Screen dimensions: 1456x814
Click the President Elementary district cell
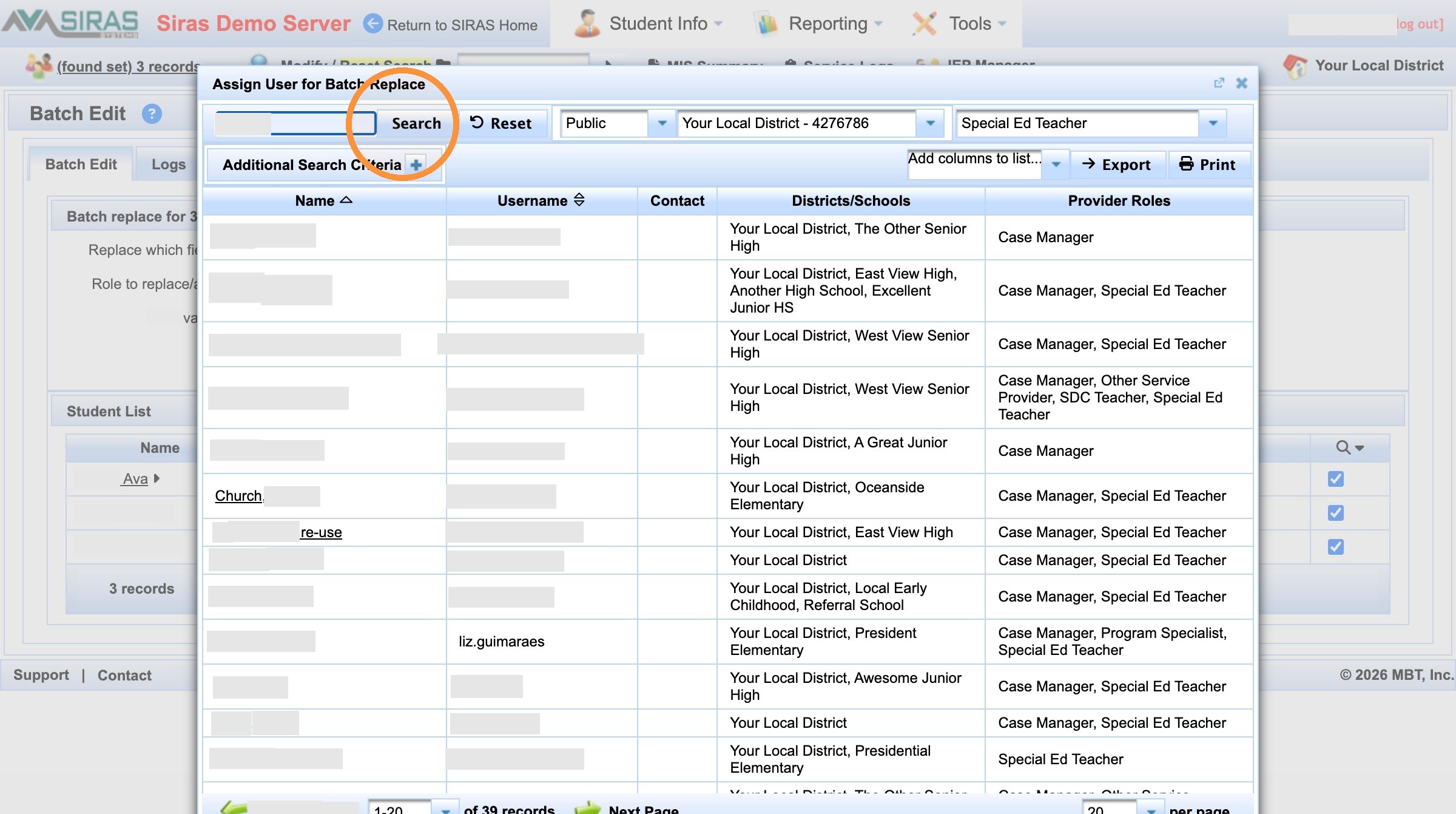[x=851, y=642]
